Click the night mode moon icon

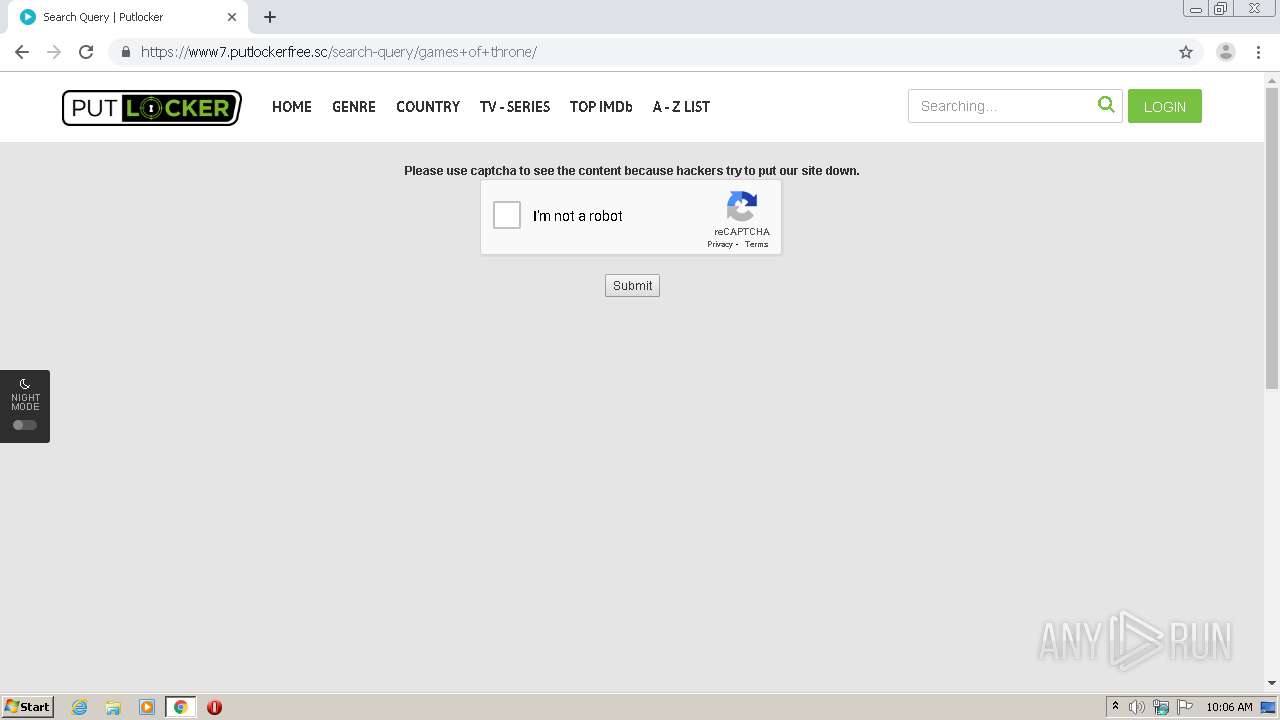tap(25, 384)
